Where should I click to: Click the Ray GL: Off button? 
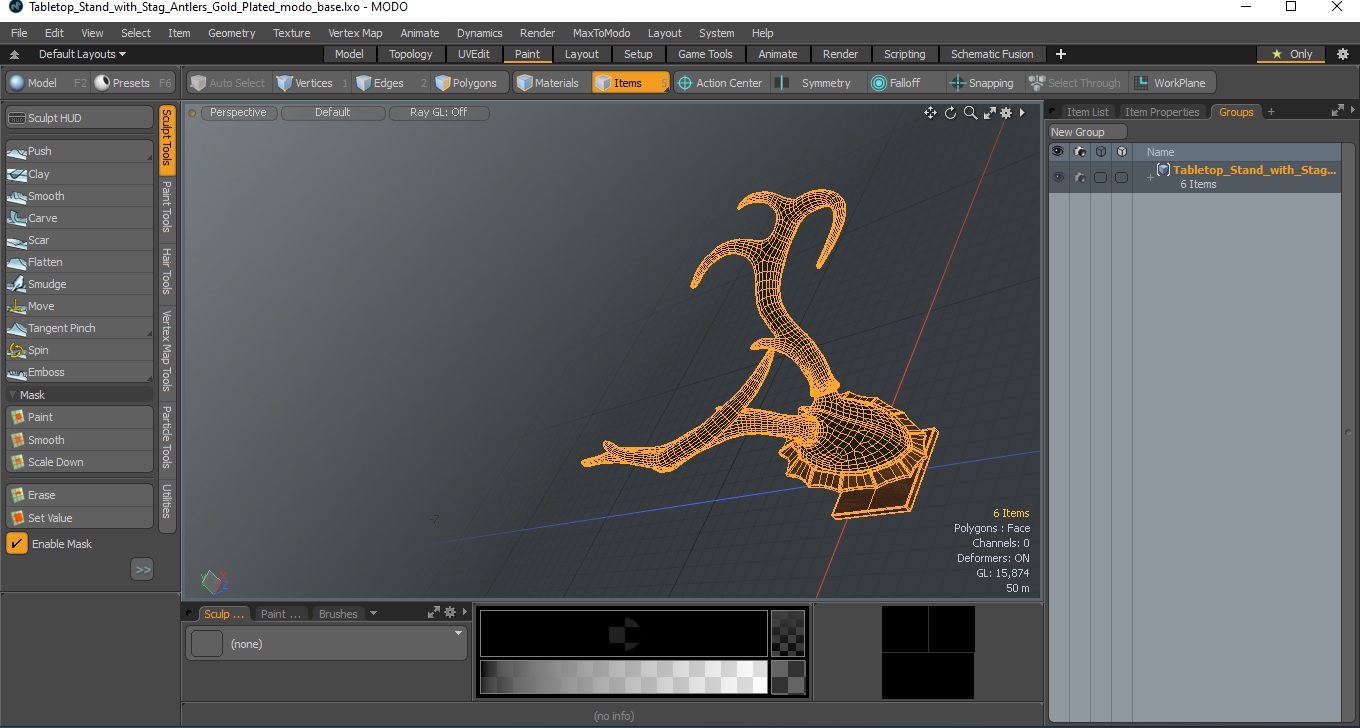(x=439, y=113)
